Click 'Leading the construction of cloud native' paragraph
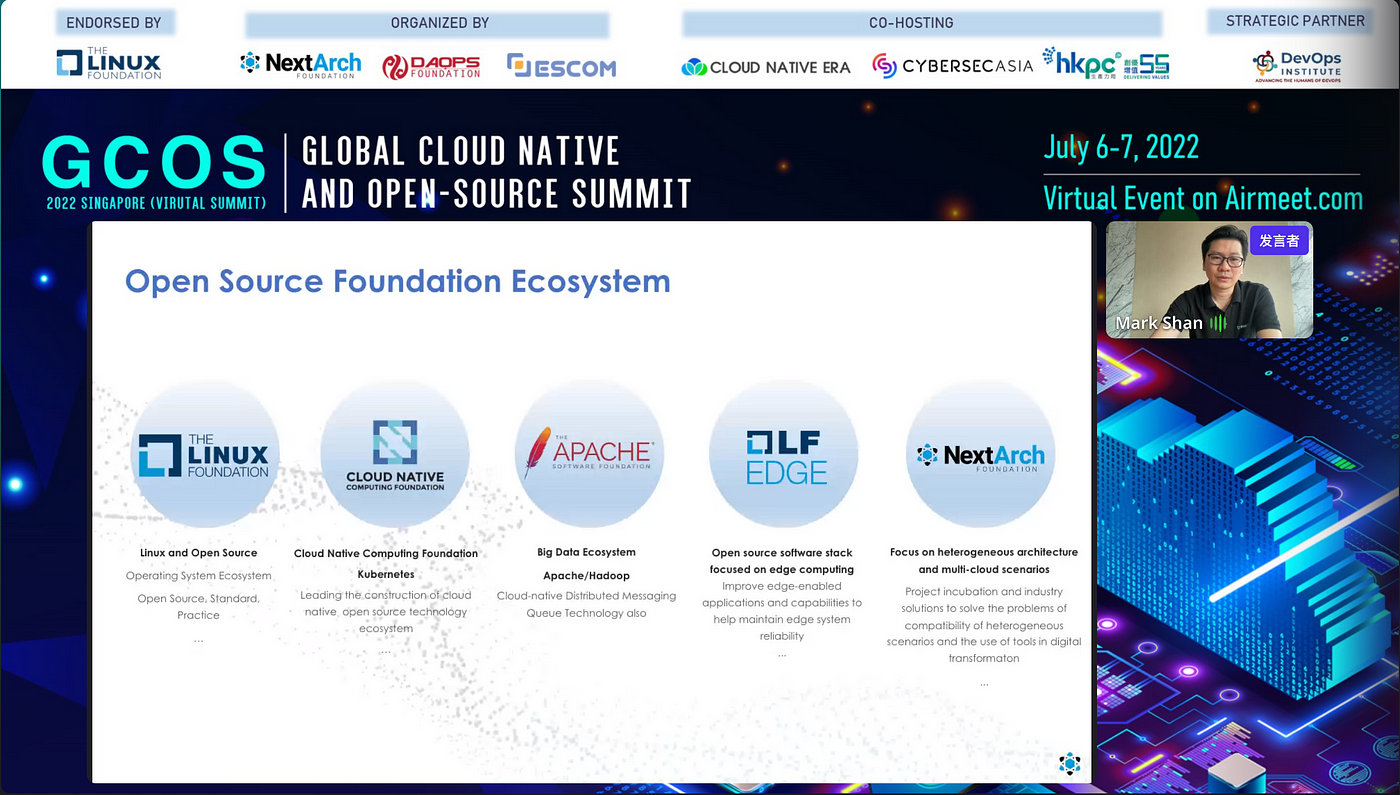1400x795 pixels. point(386,611)
